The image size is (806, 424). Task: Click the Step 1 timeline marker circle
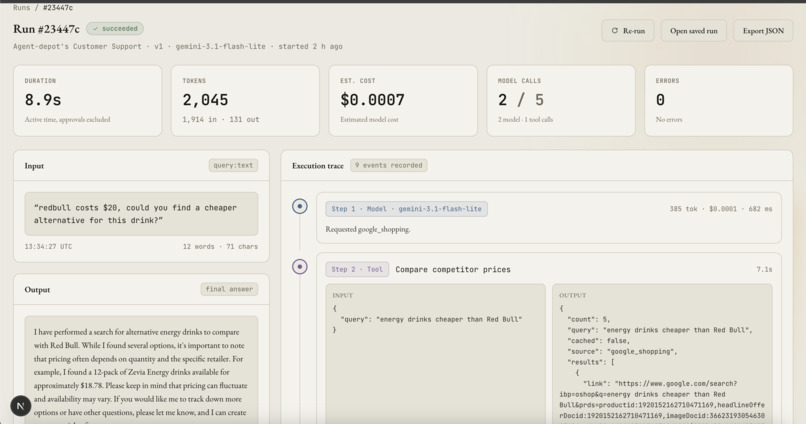(300, 206)
